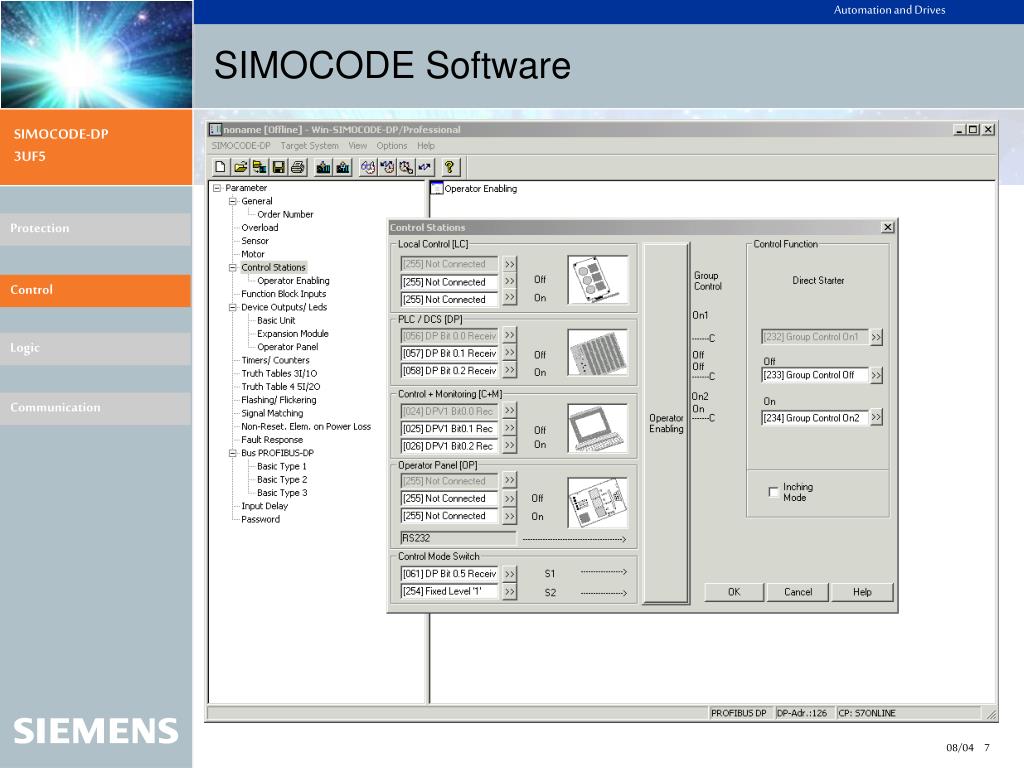Open selector next to [058] DP Bit 0.2 Receiv
The height and width of the screenshot is (768, 1024).
510,370
